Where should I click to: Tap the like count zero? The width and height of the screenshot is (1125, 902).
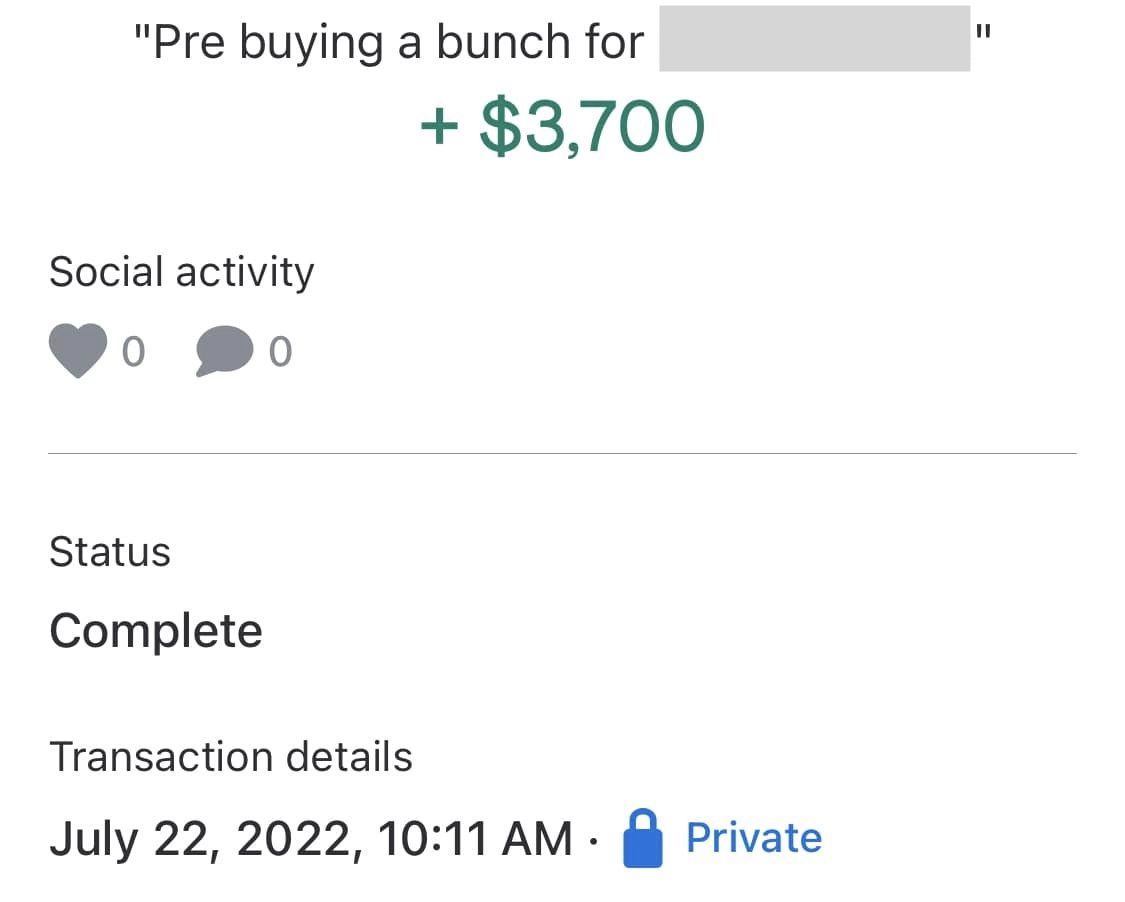click(133, 352)
